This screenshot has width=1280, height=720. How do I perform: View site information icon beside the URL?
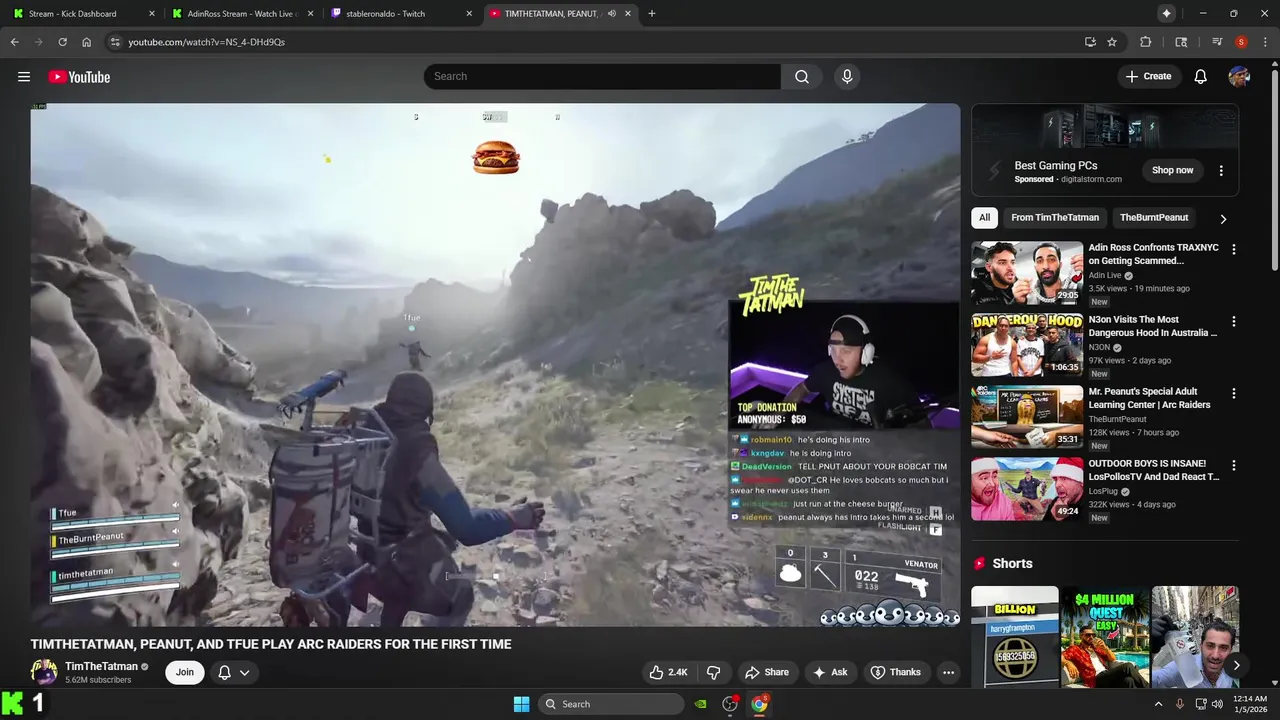[115, 42]
